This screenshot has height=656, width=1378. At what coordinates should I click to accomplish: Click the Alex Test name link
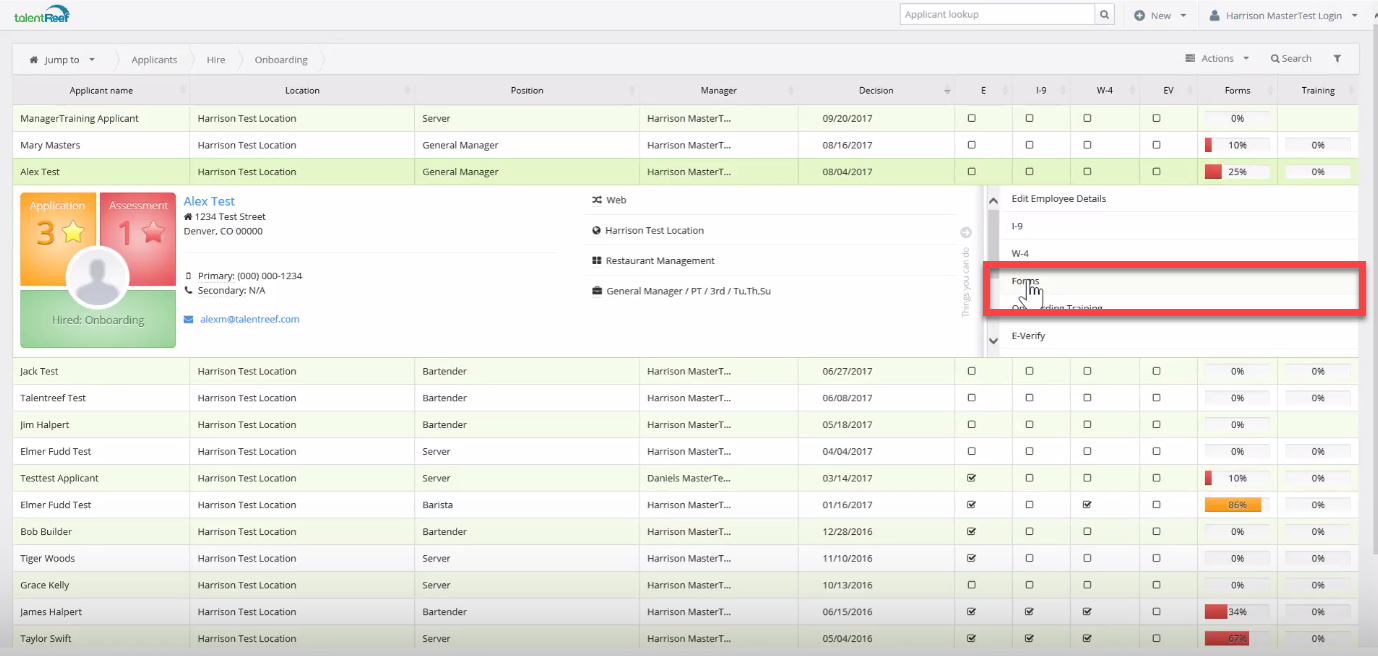tap(208, 200)
